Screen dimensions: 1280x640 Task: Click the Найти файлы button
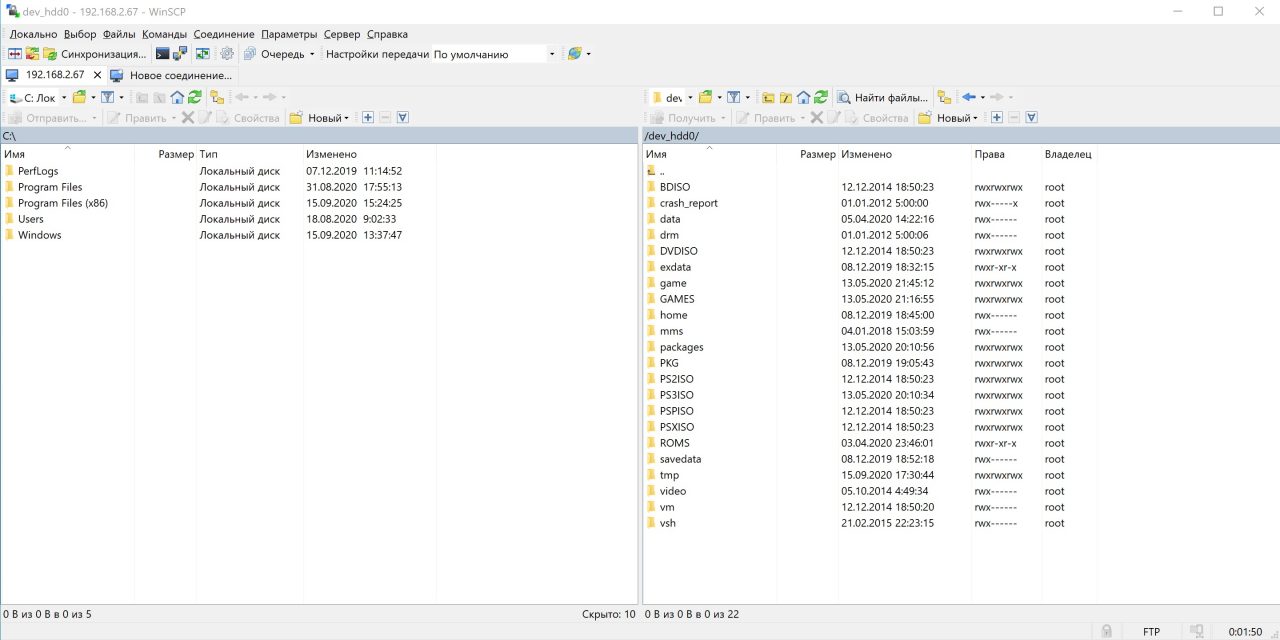tap(883, 97)
